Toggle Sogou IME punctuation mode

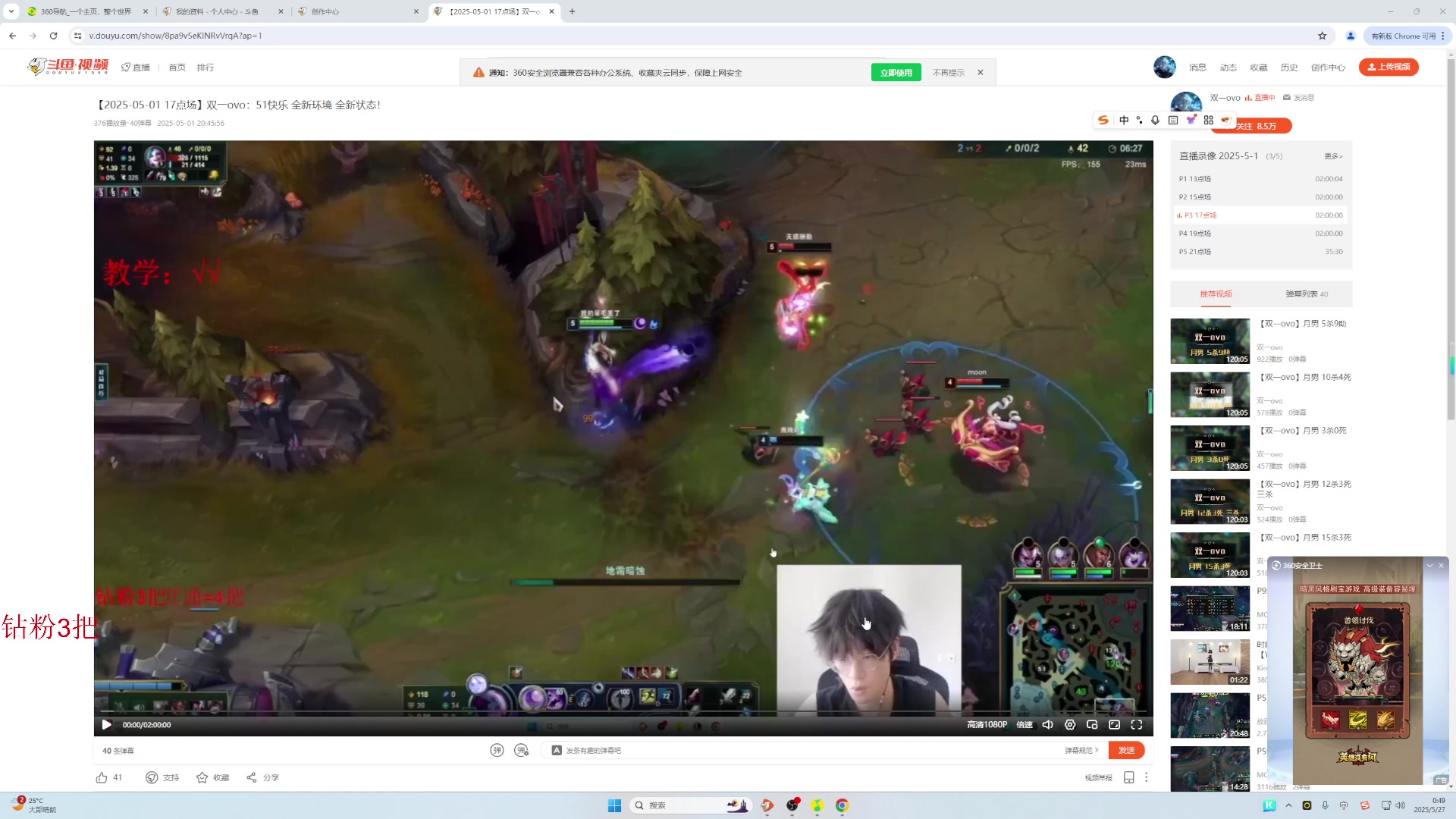coord(1139,120)
